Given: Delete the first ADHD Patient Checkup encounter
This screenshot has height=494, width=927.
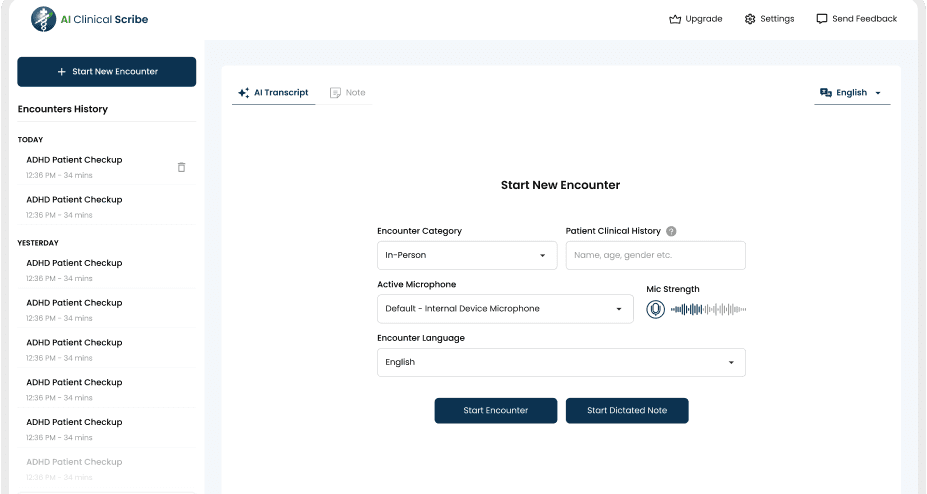Looking at the screenshot, I should 181,167.
